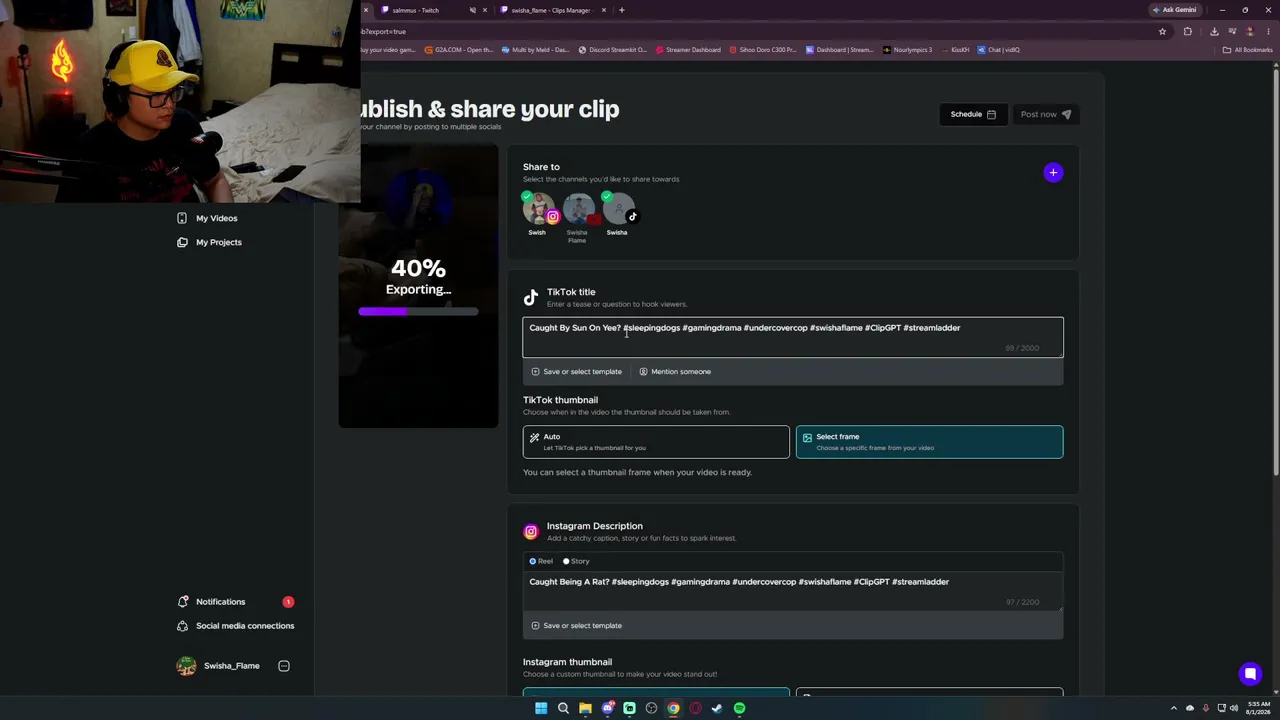Screen dimensions: 1280x720
Task: Click Save or select template under TikTok title
Action: coord(576,372)
